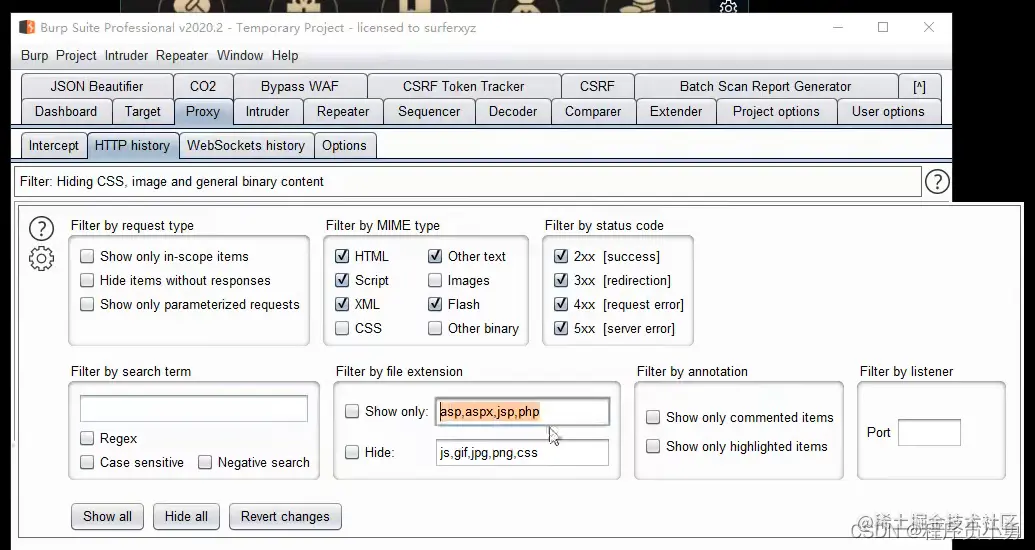The image size is (1035, 550).
Task: Uncheck the Script MIME type
Action: click(x=342, y=280)
